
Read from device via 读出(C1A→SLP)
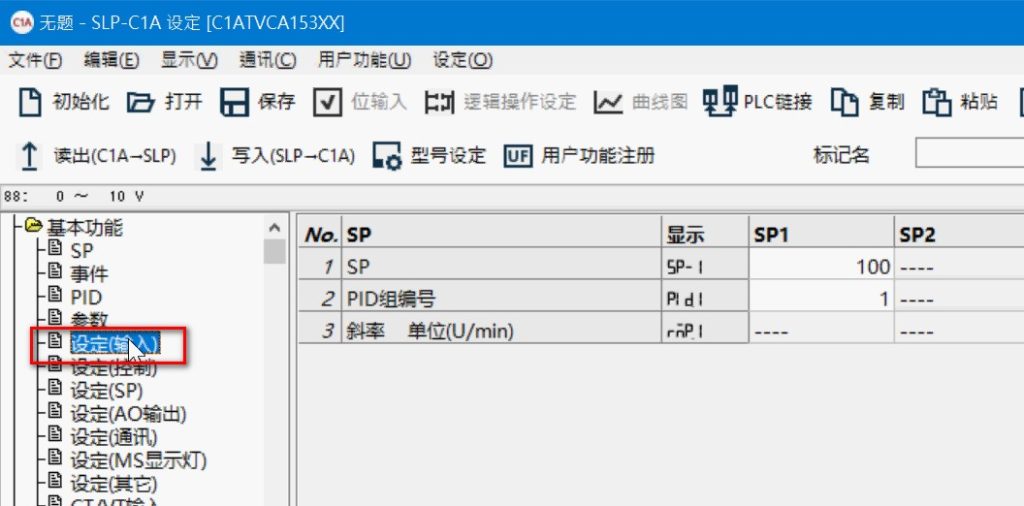click(30, 156)
